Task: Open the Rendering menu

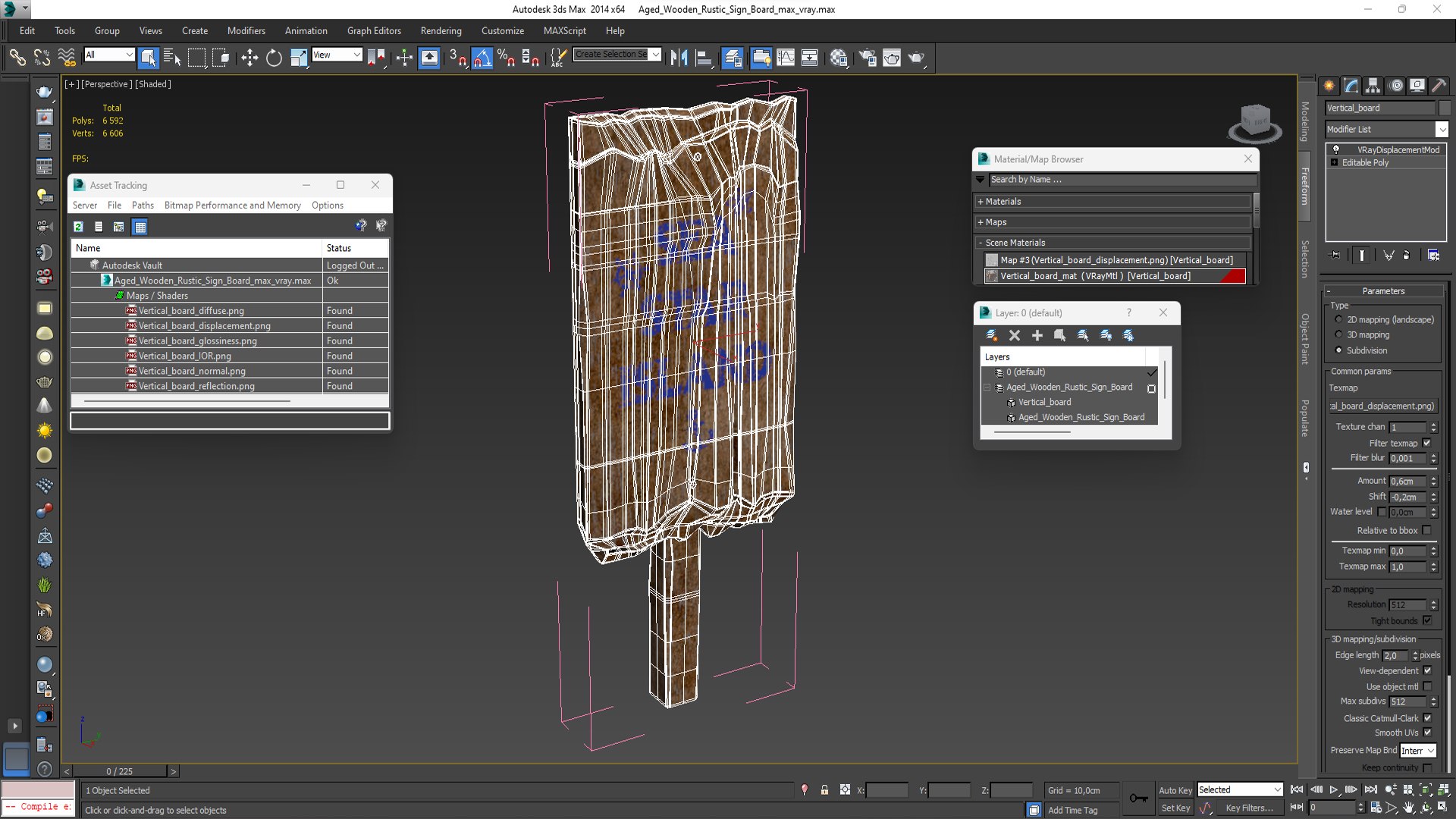Action: click(x=441, y=31)
